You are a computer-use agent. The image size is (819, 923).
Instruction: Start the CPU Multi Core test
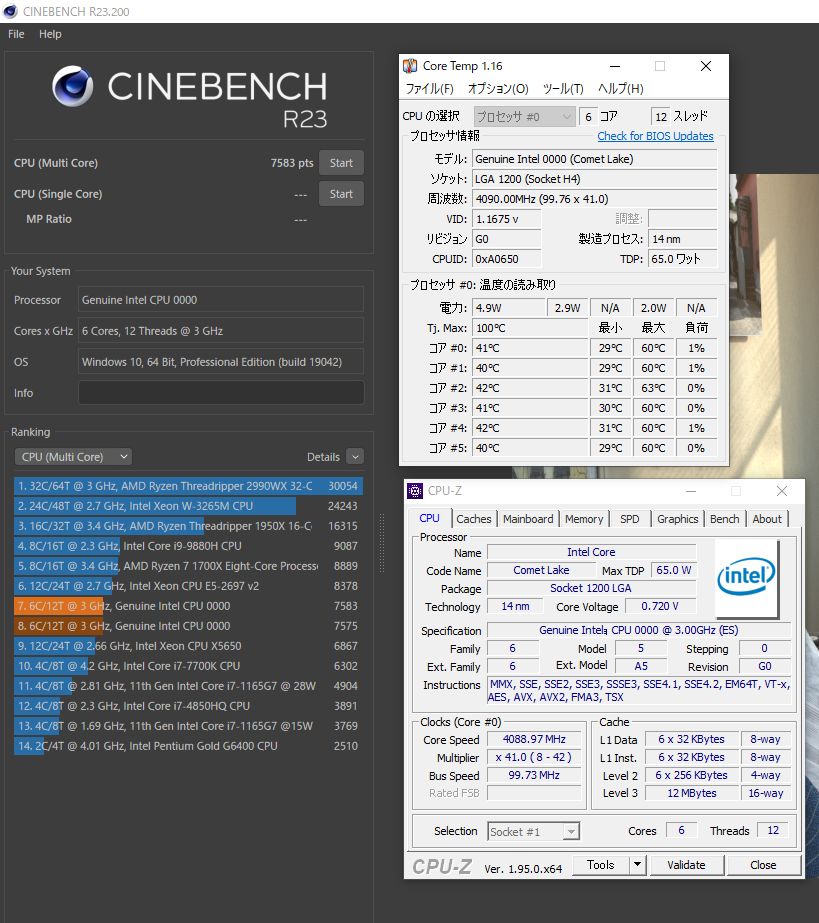coord(341,163)
